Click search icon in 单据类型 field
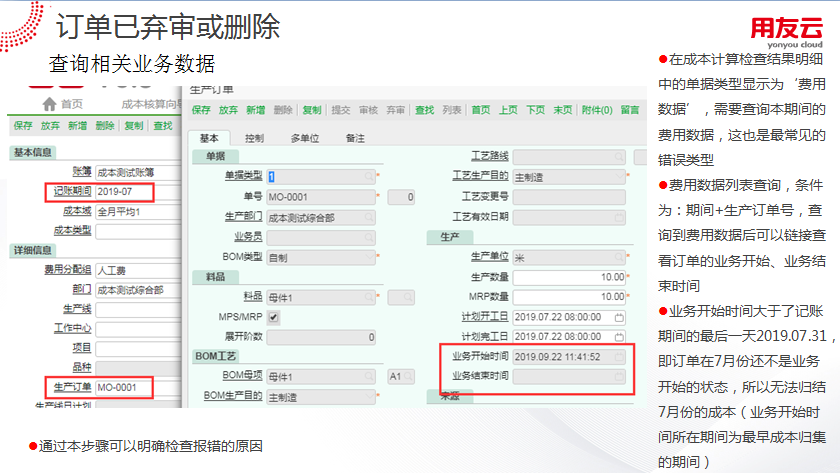Image resolution: width=840 pixels, height=474 pixels. pos(369,176)
